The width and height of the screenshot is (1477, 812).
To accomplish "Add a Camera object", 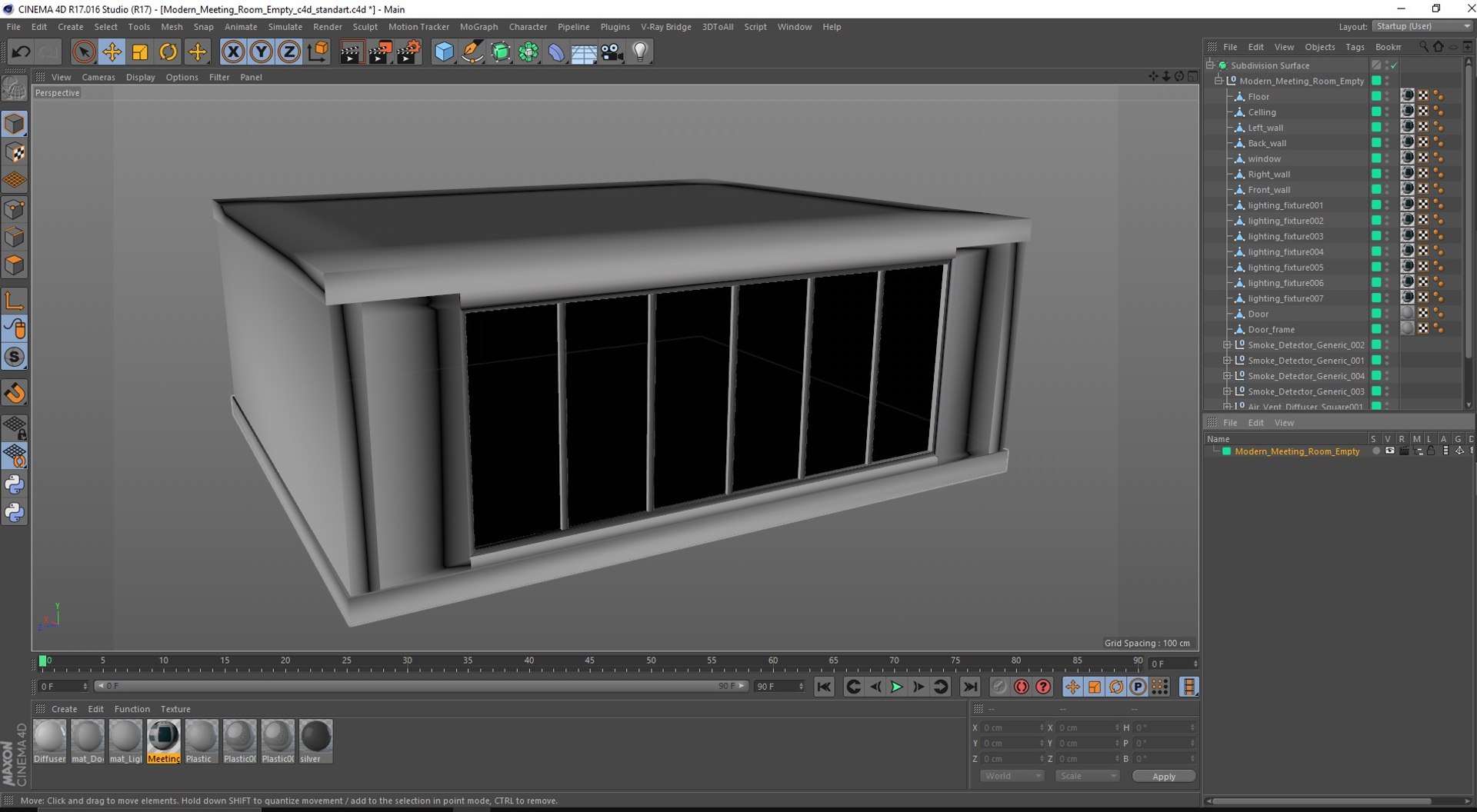I will 612,52.
